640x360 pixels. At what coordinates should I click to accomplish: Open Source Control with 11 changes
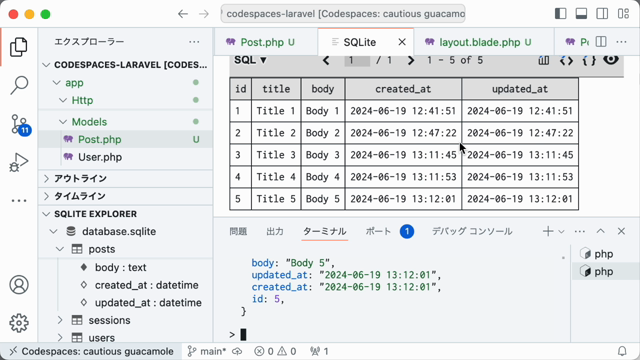pos(19,124)
